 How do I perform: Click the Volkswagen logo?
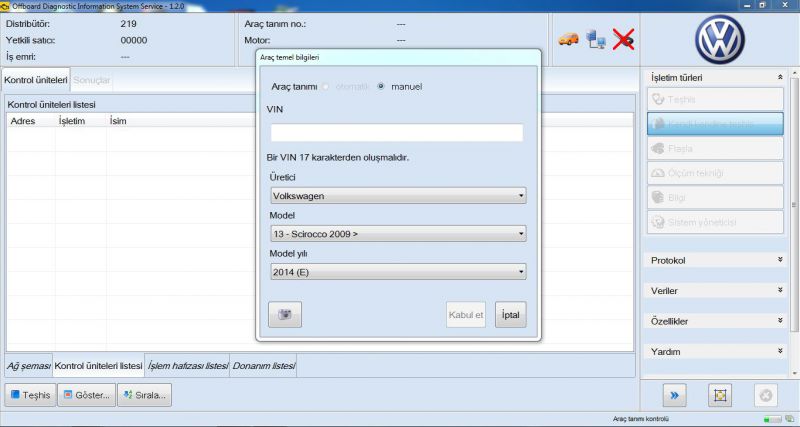click(719, 39)
